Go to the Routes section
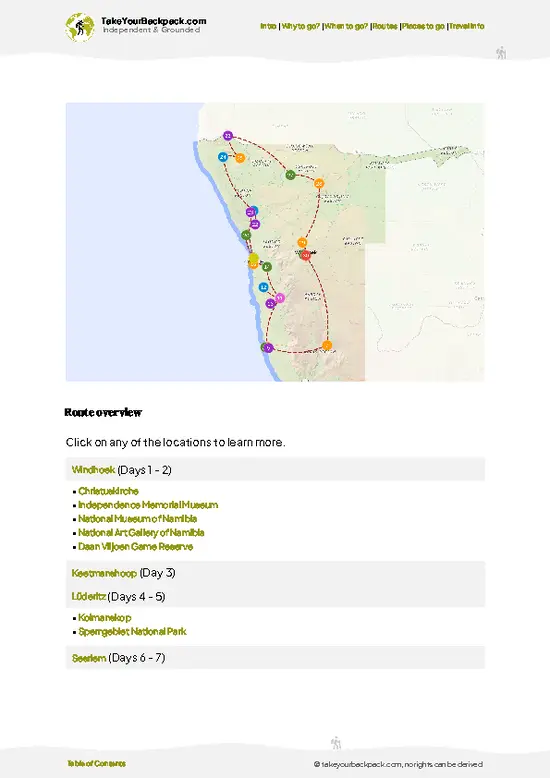 click(385, 26)
